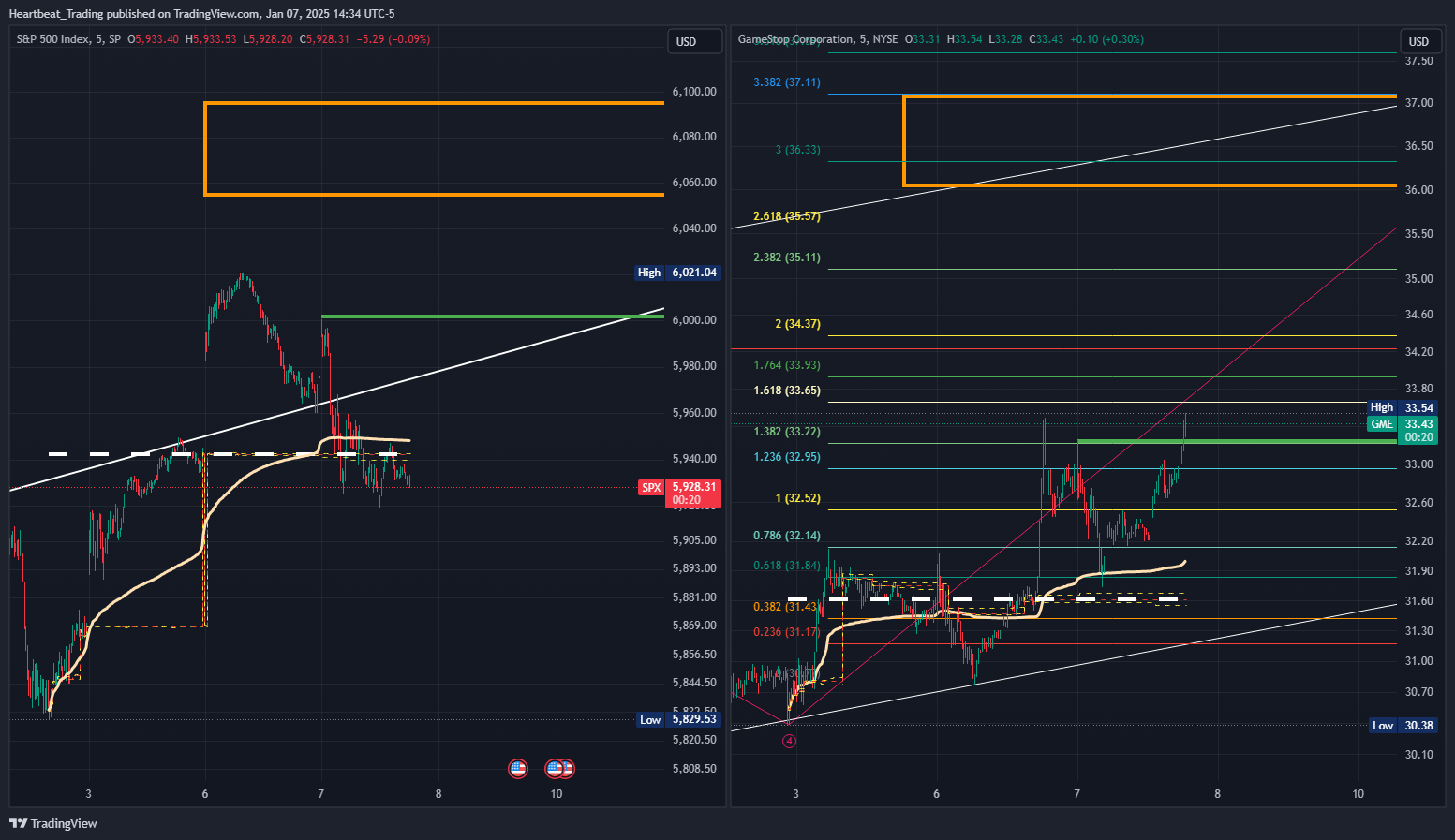Select the 1.382 (33.22) Fibonacci label

(x=787, y=432)
